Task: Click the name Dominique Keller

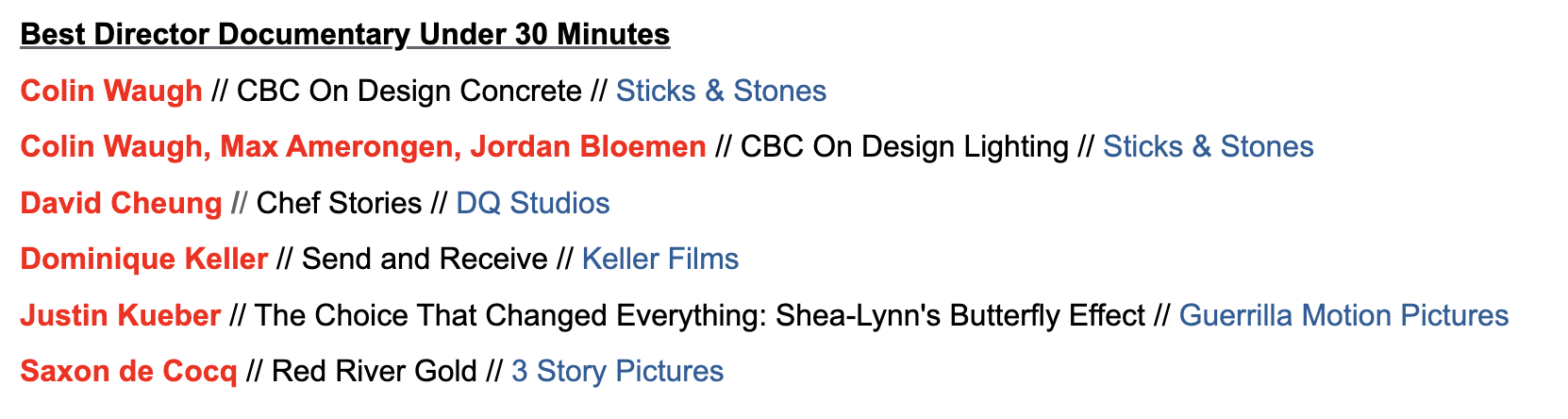Action: click(x=144, y=259)
